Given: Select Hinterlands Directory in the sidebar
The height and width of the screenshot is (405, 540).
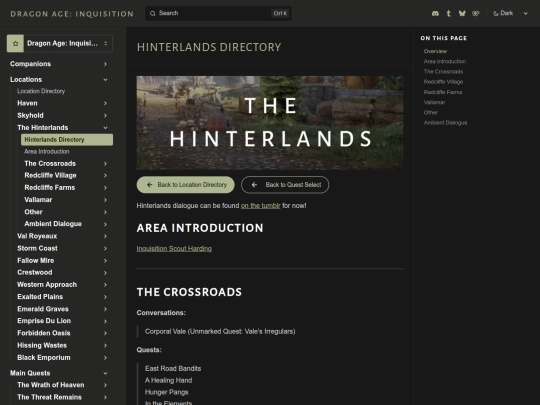Looking at the screenshot, I should tap(67, 140).
